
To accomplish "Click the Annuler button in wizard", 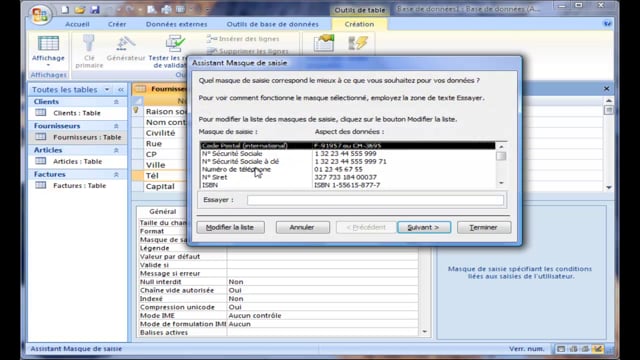I will pos(302,227).
